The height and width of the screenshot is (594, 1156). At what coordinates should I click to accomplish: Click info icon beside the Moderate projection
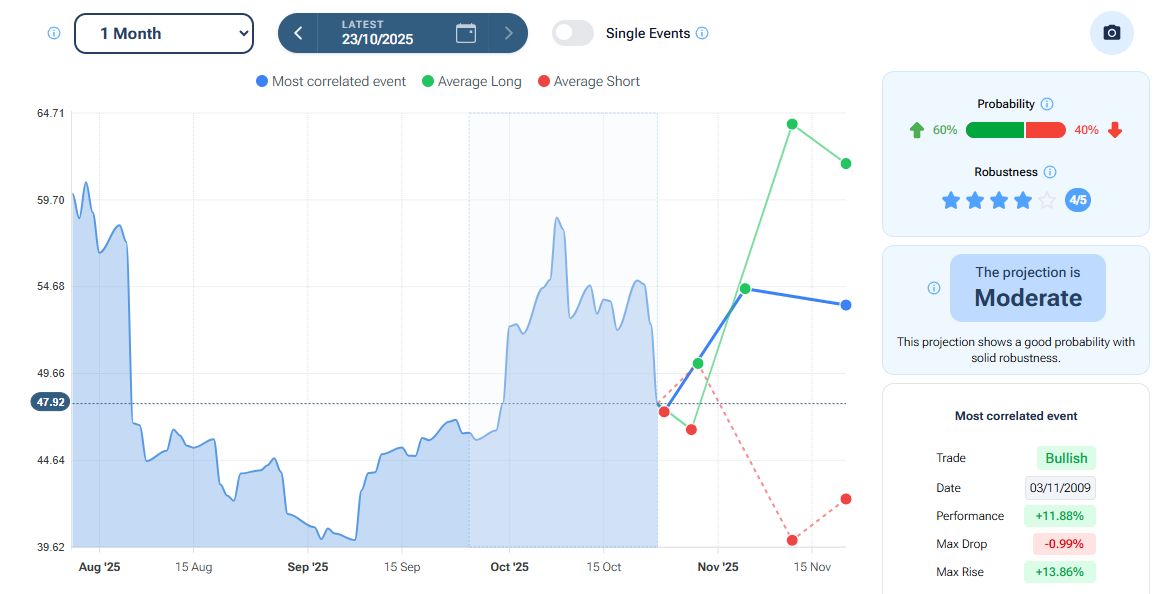934,288
